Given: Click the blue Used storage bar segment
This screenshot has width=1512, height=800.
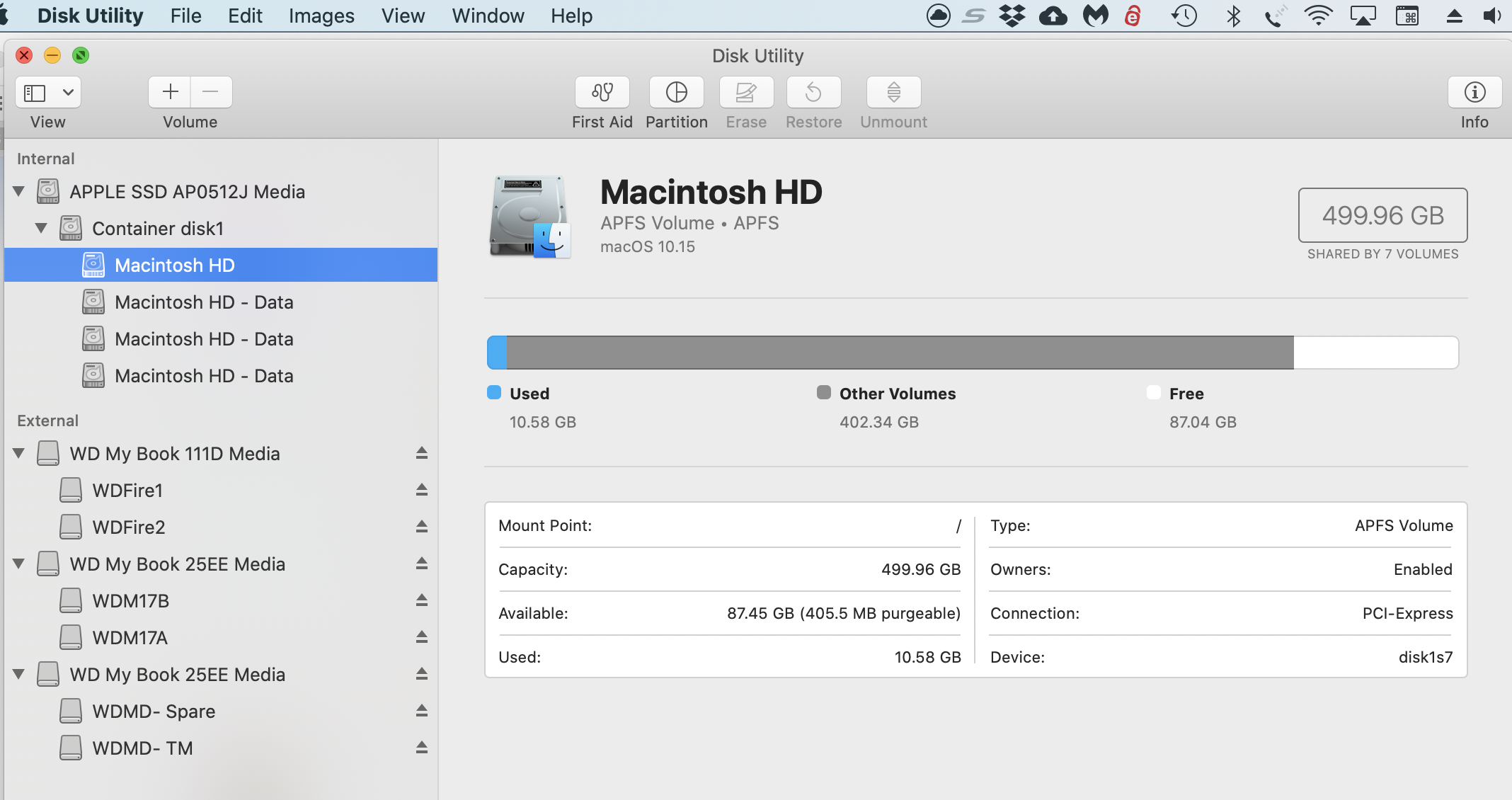Looking at the screenshot, I should tap(498, 353).
